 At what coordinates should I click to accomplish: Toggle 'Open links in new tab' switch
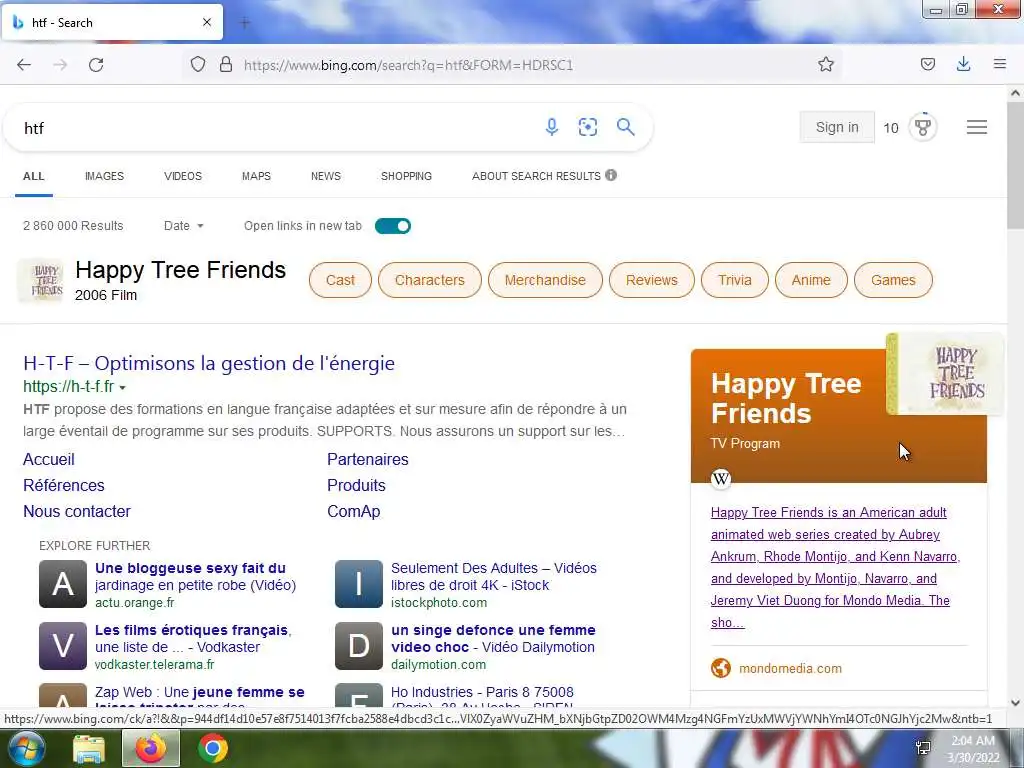[x=392, y=226]
